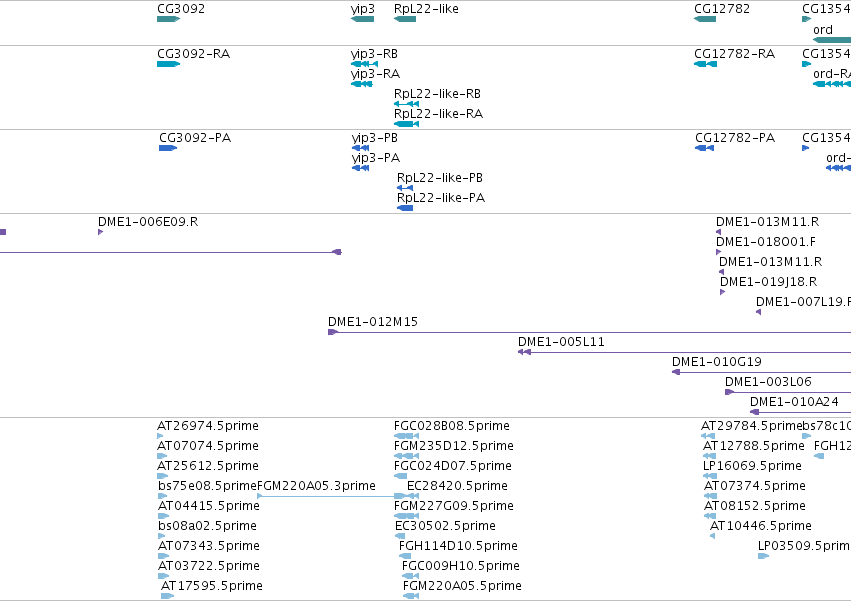Select the FGC028B08.5prime EST label
The width and height of the screenshot is (851, 601).
coord(452,426)
